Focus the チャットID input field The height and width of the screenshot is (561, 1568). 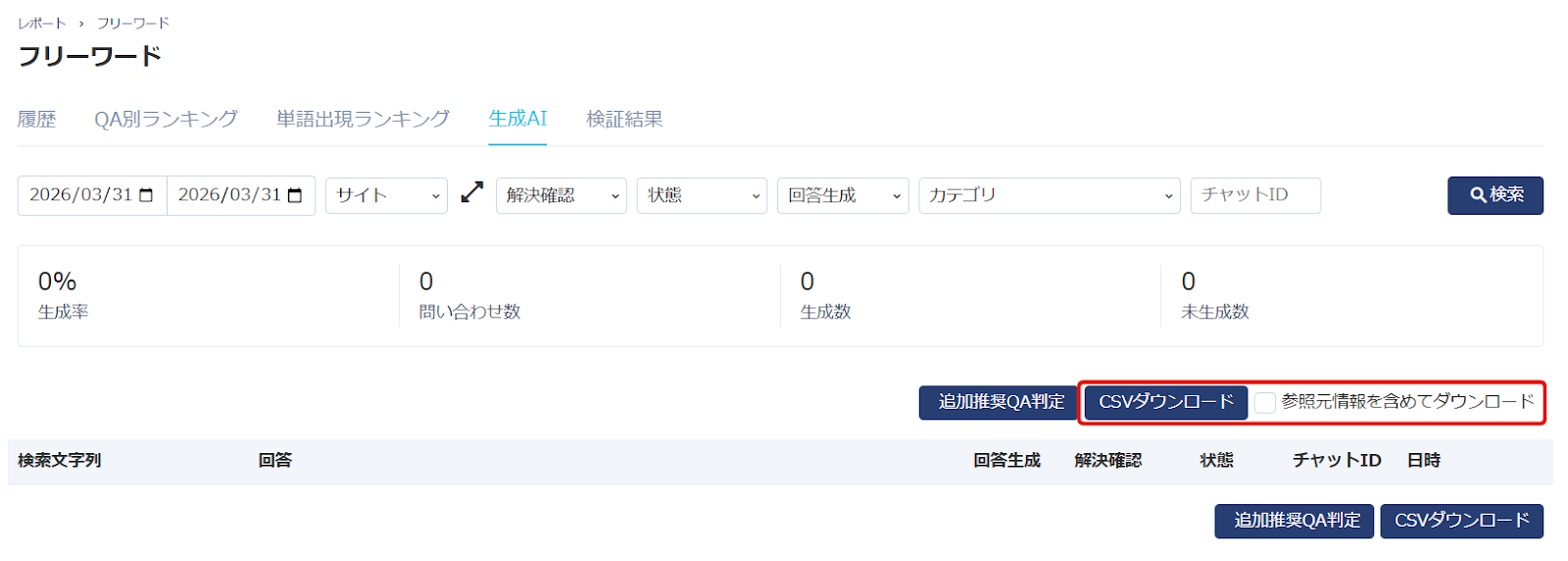coord(1254,195)
